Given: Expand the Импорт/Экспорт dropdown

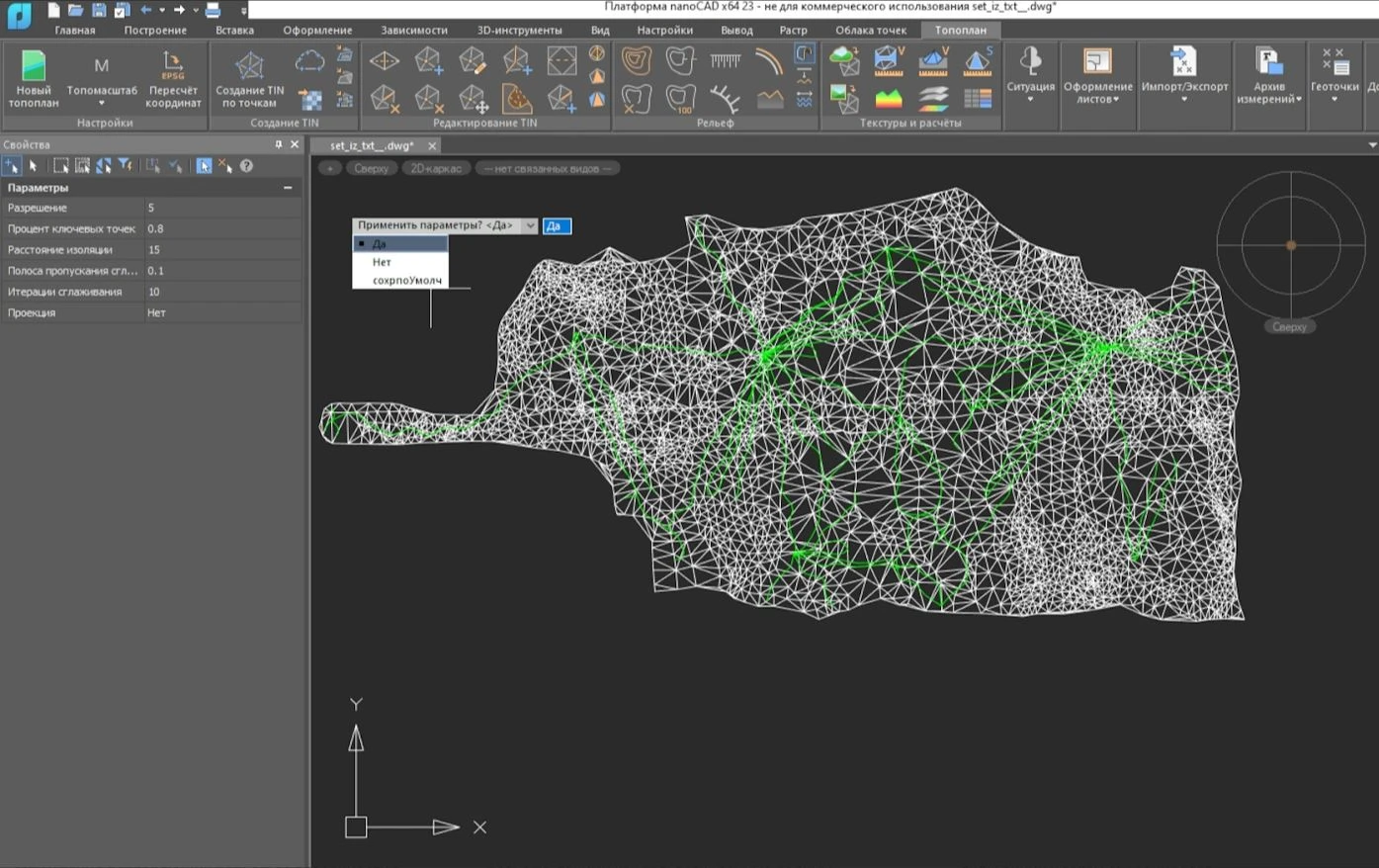Looking at the screenshot, I should [x=1183, y=99].
